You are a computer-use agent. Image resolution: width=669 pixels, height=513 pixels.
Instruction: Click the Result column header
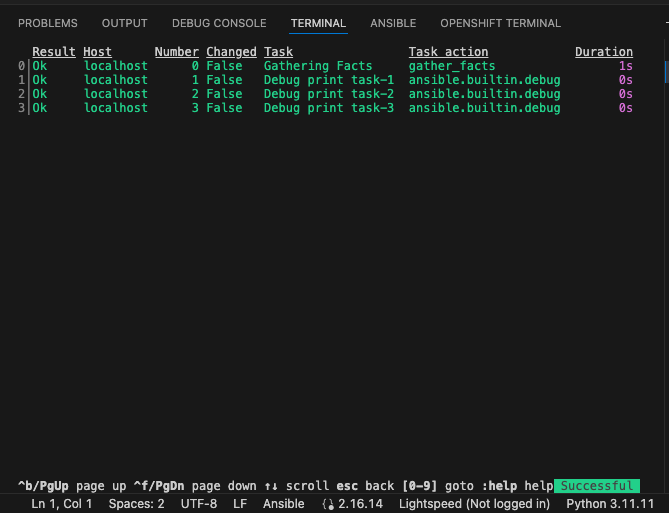coord(54,52)
